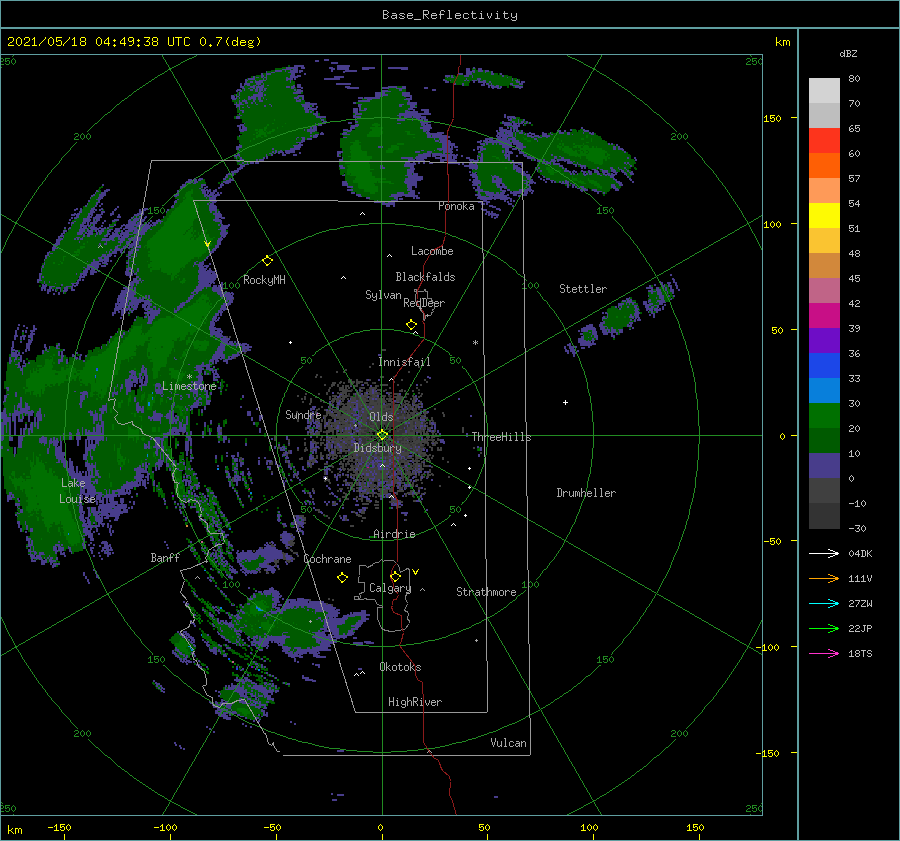Select the Sundre label

303,414
